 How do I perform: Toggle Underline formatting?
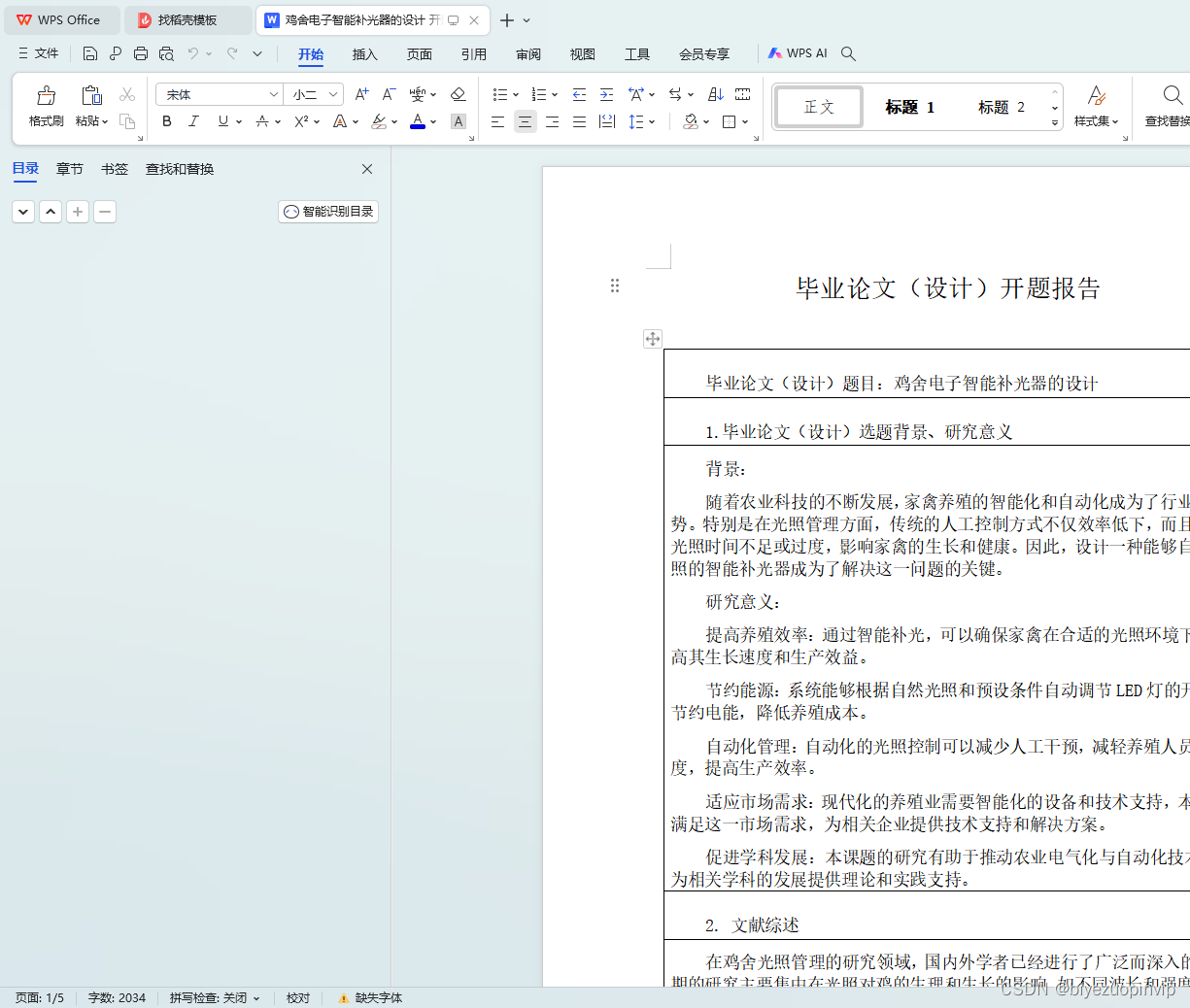tap(223, 121)
